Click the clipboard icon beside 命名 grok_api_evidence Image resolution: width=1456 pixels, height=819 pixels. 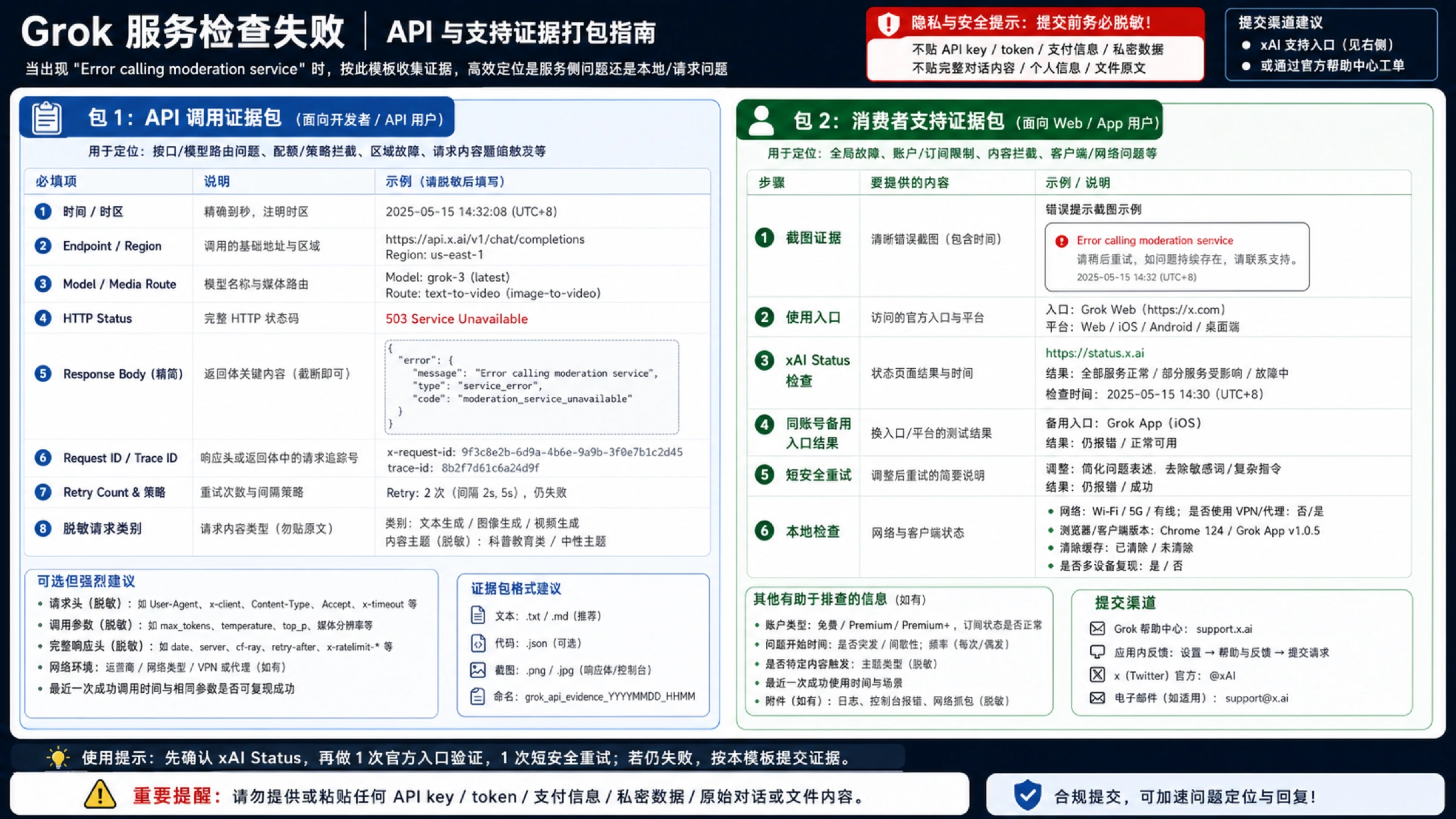(x=478, y=696)
